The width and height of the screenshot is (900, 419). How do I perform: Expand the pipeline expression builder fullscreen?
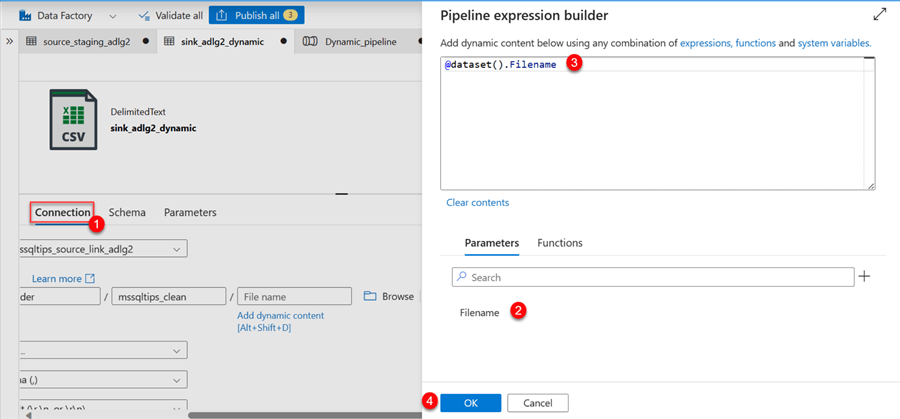point(879,15)
